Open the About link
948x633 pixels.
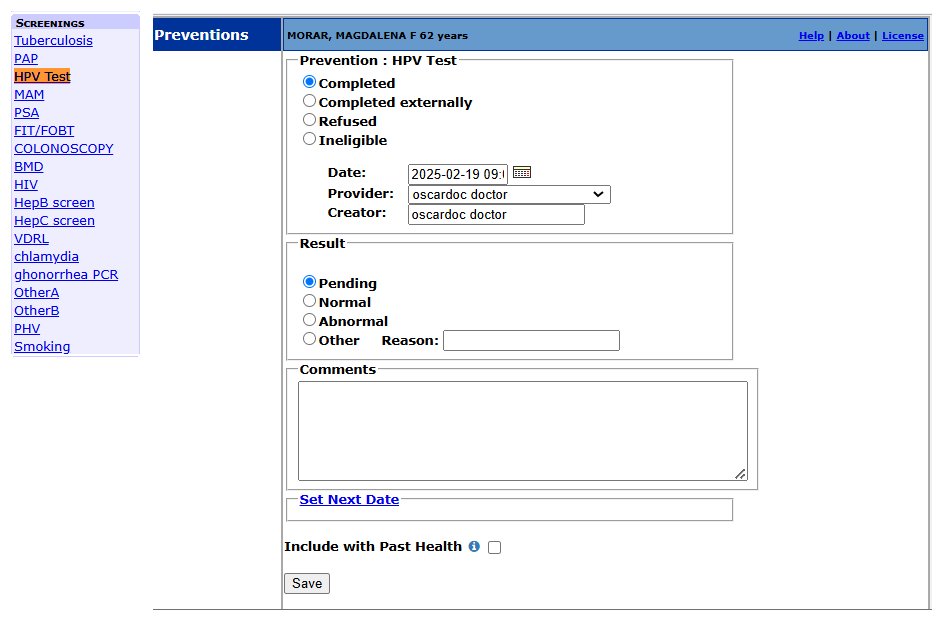[x=853, y=36]
